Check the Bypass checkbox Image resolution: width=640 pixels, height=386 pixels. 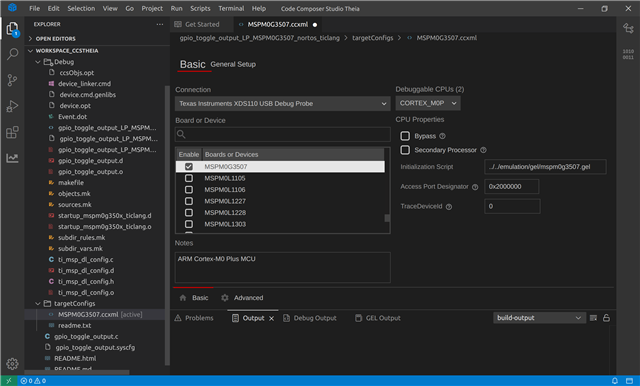click(x=405, y=136)
